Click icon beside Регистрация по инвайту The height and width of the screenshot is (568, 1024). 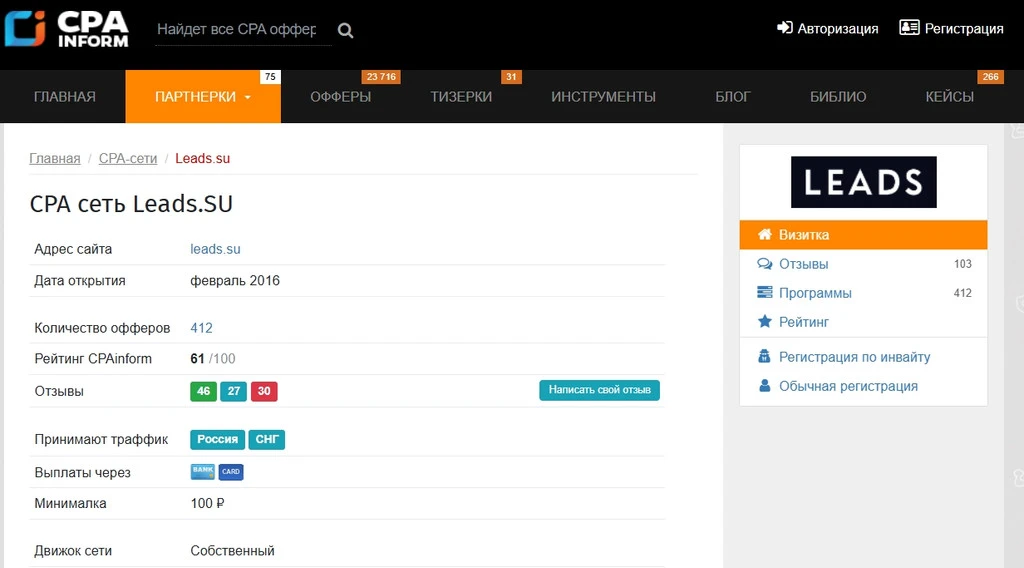(764, 356)
